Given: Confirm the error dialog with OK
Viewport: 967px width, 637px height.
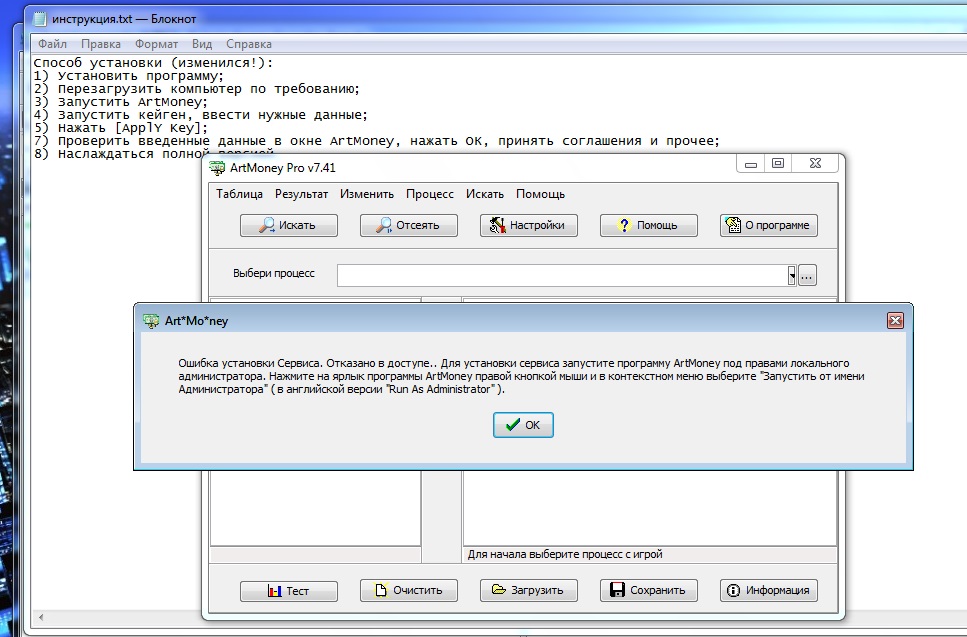Looking at the screenshot, I should 523,425.
